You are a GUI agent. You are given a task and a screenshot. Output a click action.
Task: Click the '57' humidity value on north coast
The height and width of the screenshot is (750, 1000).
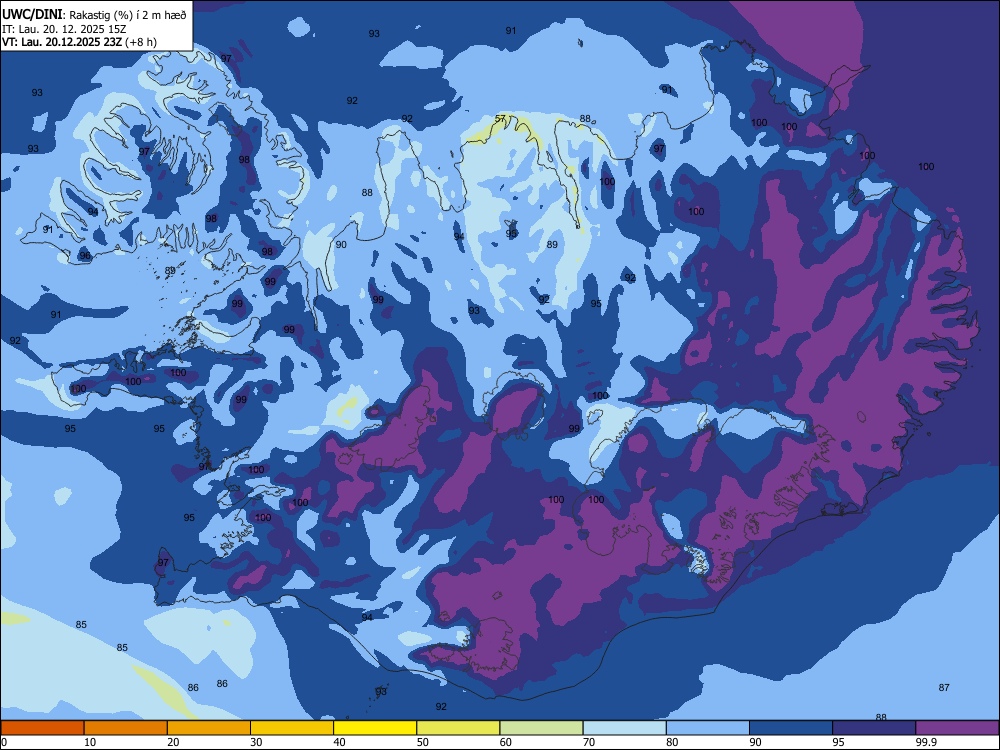pos(501,119)
